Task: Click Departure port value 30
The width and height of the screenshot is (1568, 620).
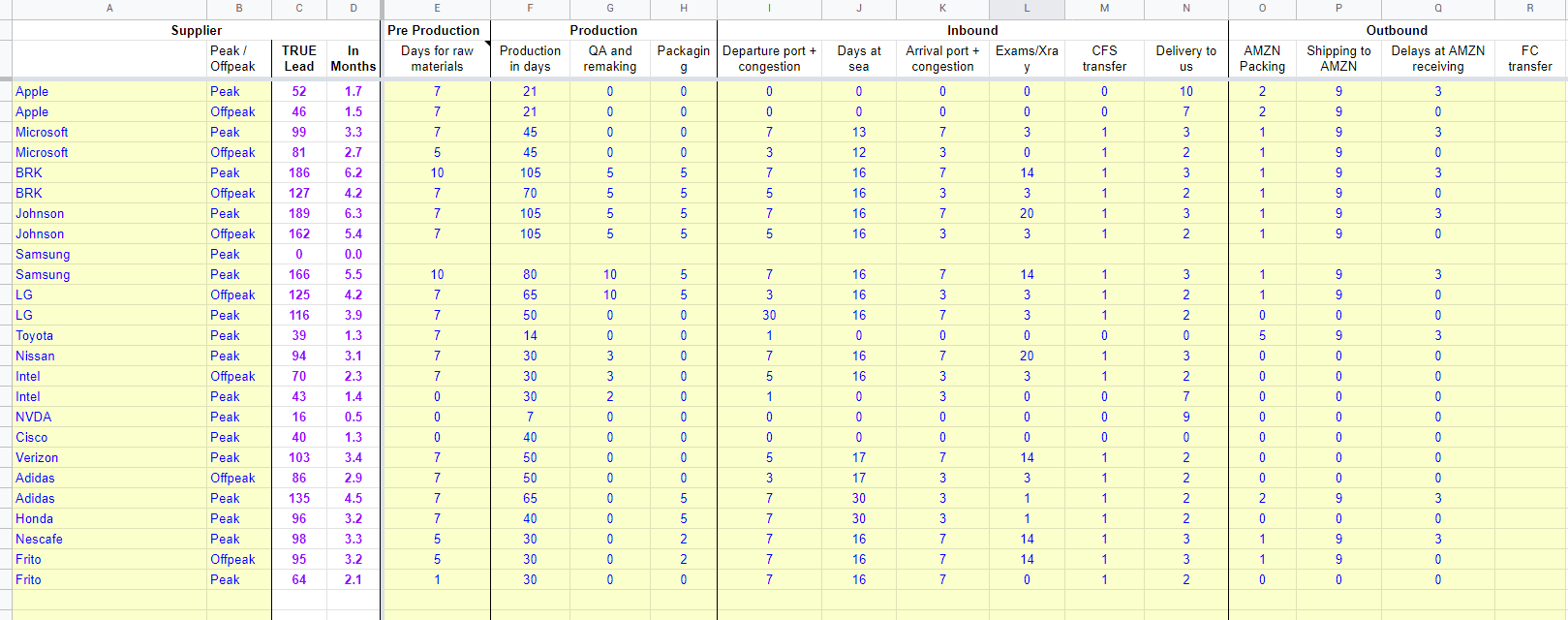Action: (x=769, y=315)
